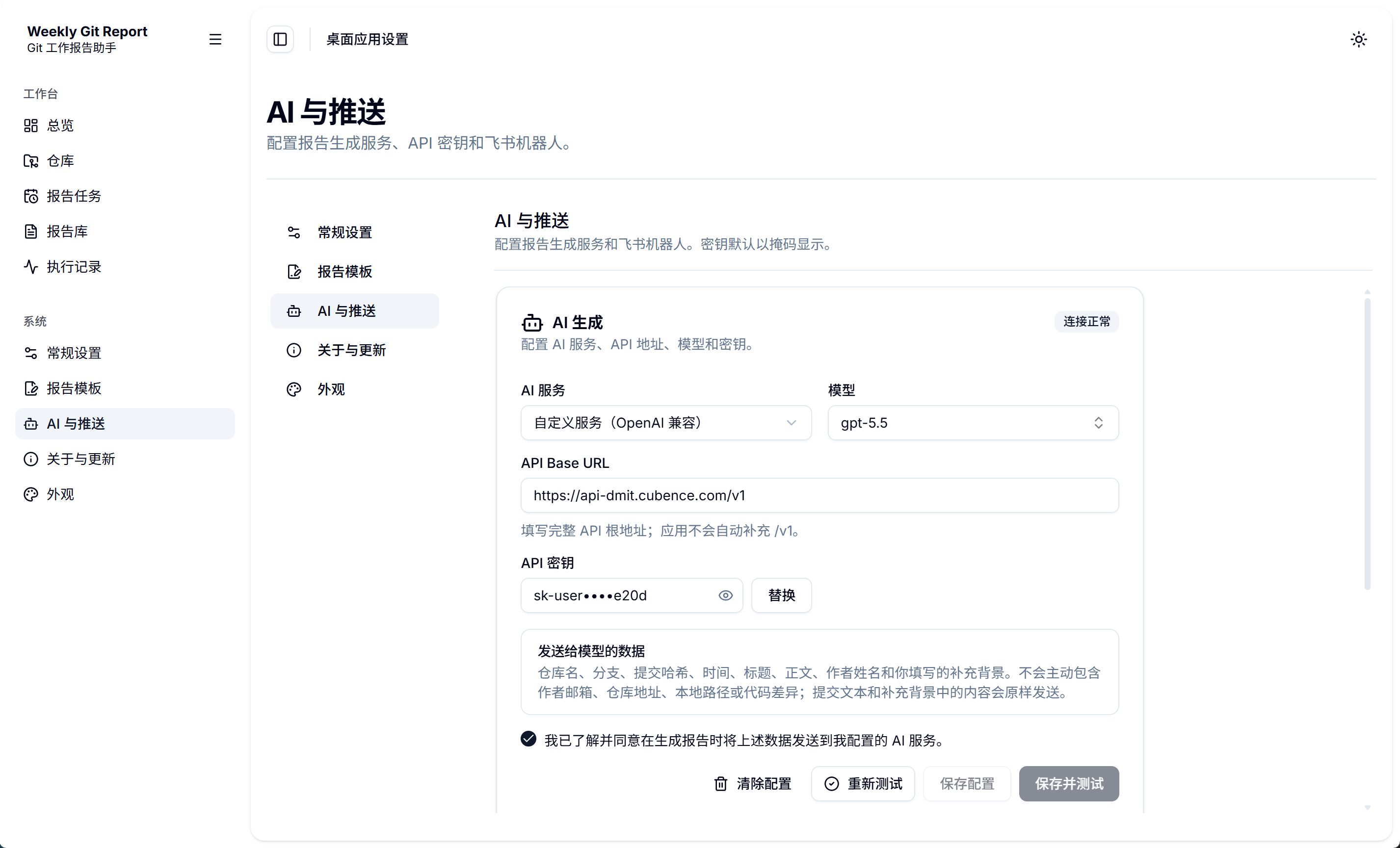Click robot icon in settings sub-navigation
Viewport: 1400px width, 848px height.
[x=294, y=310]
